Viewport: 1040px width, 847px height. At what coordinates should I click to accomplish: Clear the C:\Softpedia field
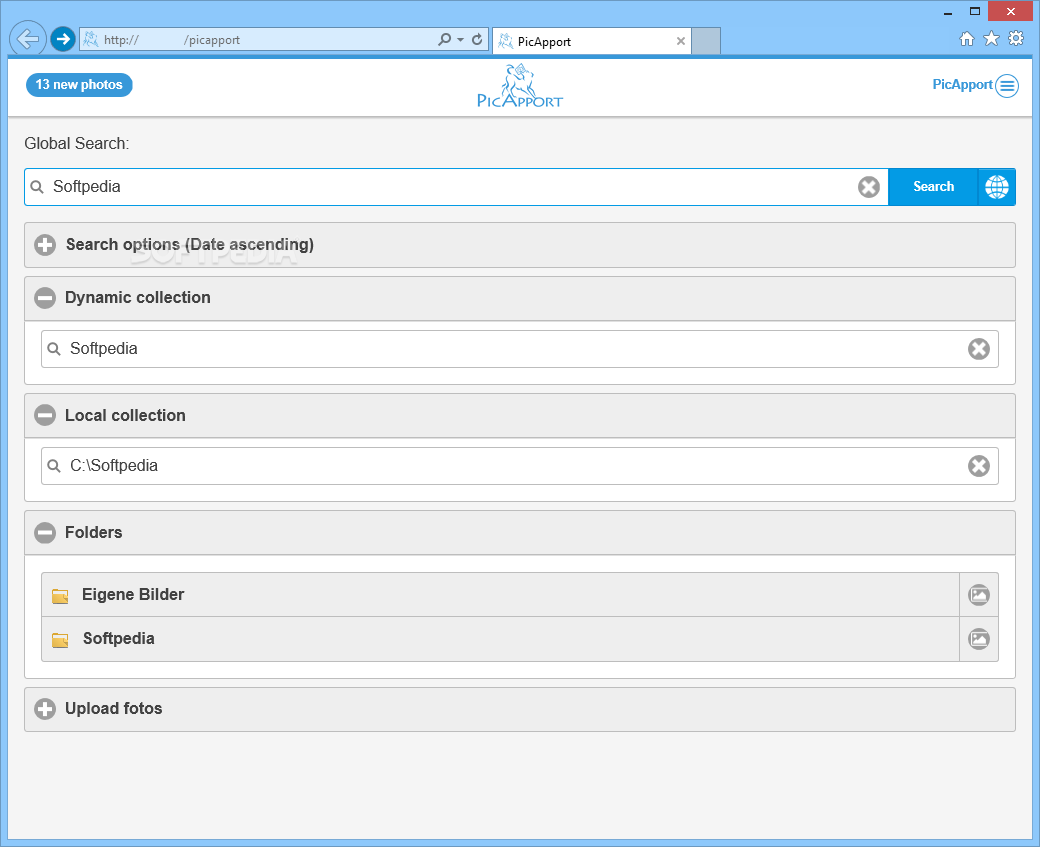(978, 466)
